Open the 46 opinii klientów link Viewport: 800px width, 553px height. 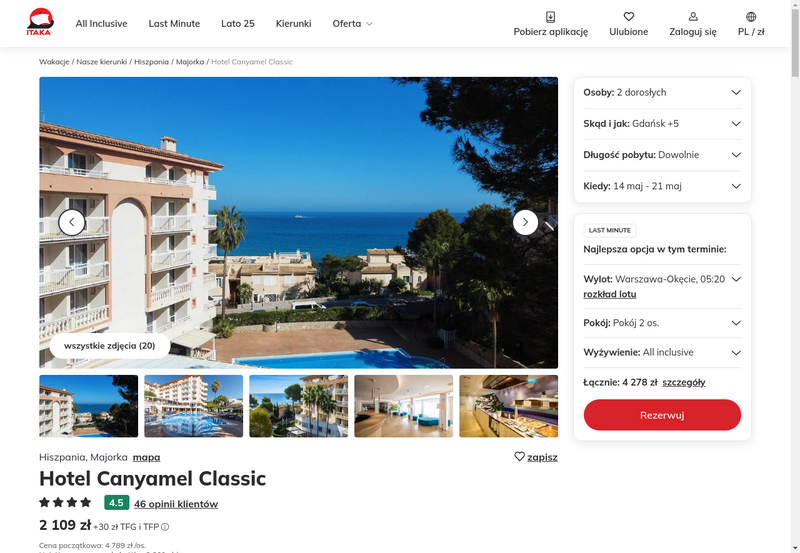pyautogui.click(x=176, y=504)
